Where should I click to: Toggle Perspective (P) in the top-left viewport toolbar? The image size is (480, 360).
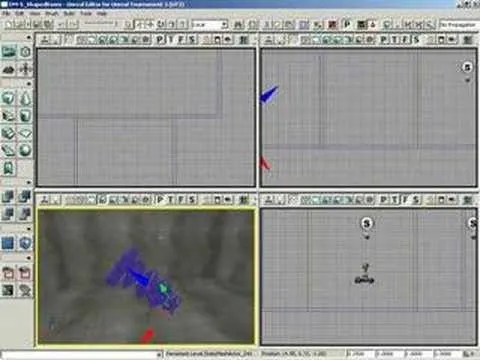pos(160,40)
